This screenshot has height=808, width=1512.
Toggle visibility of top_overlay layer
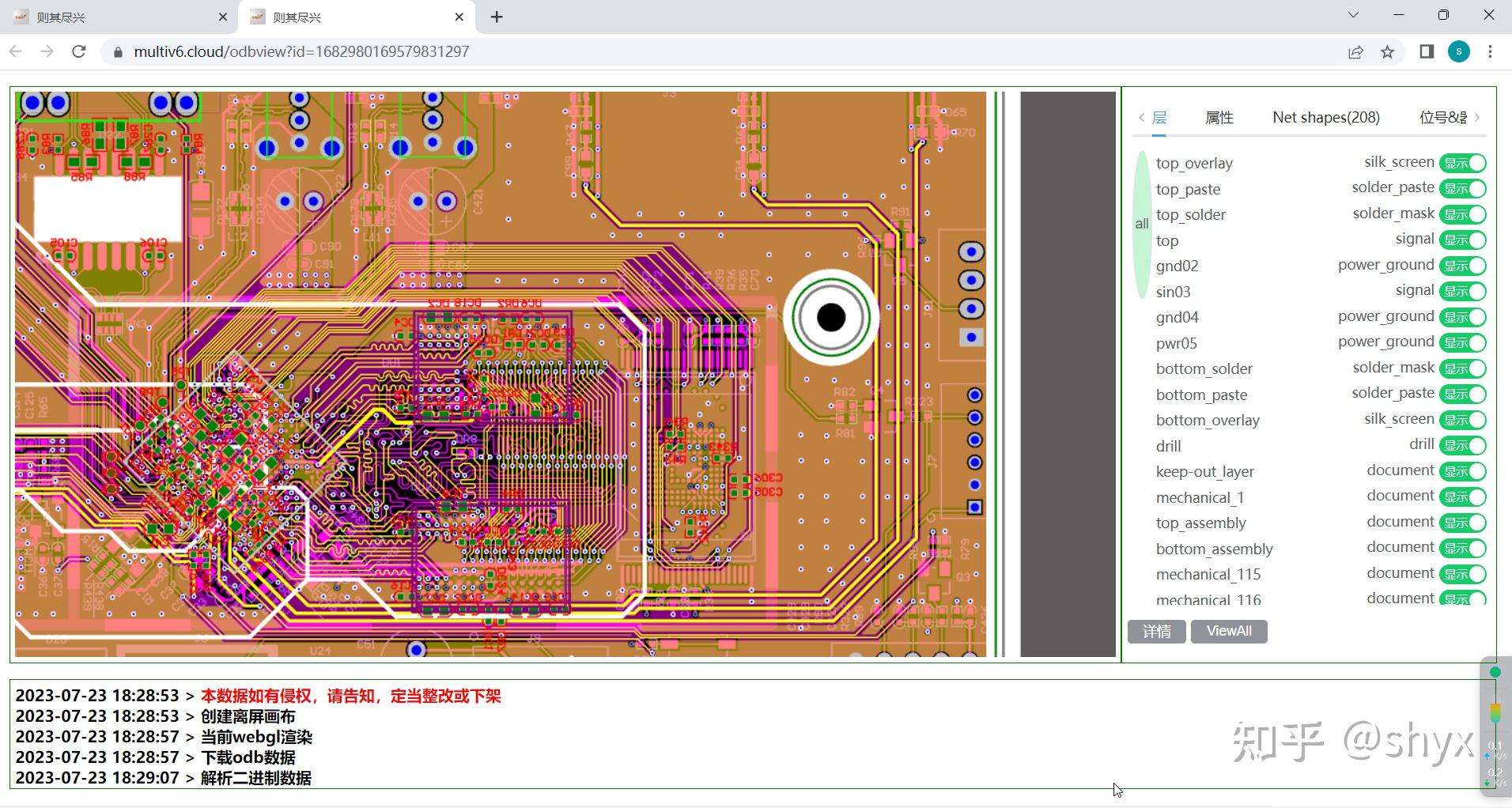point(1462,163)
